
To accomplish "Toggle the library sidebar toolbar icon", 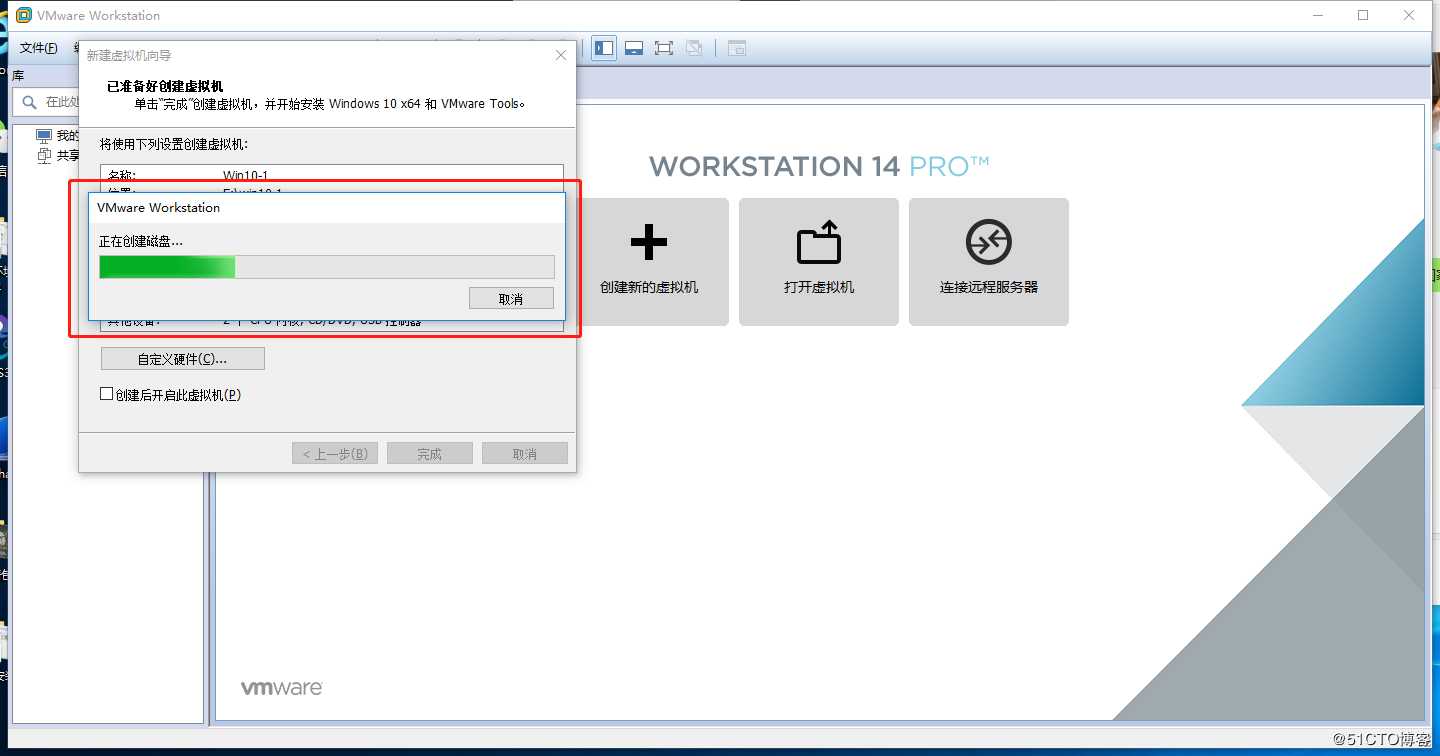I will tap(604, 48).
